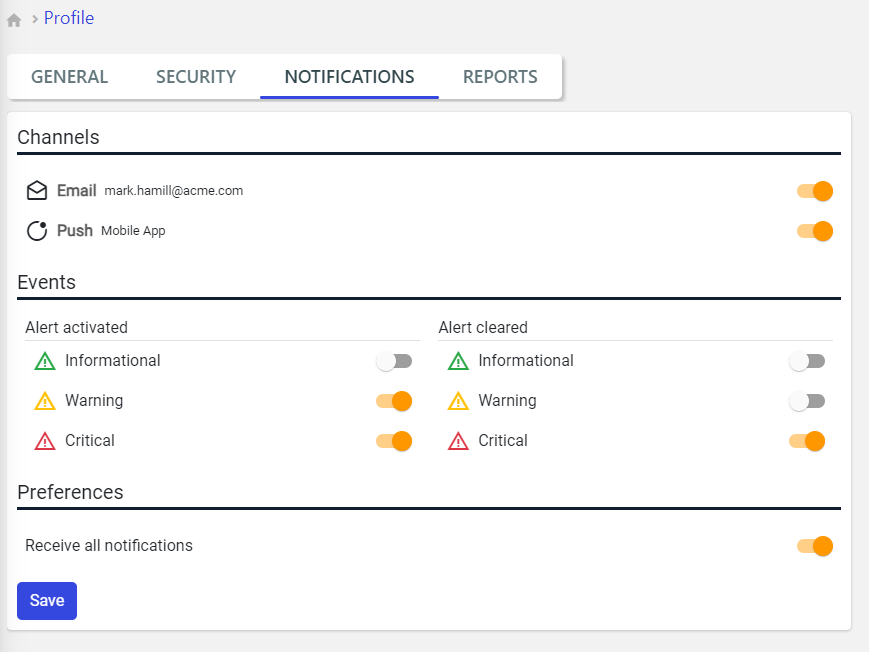Screen dimensions: 869x652
Task: Click the Profile breadcrumb link
Action: coord(69,18)
